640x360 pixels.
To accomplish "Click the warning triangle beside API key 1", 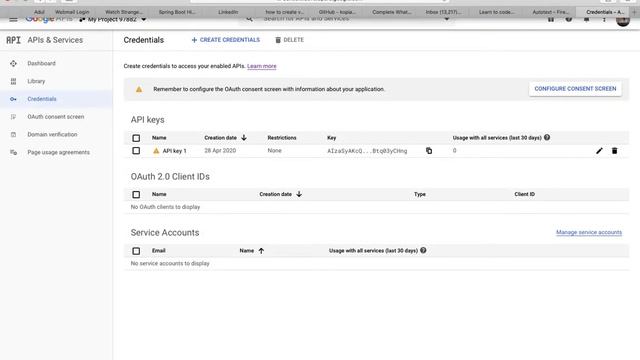I will tap(156, 151).
